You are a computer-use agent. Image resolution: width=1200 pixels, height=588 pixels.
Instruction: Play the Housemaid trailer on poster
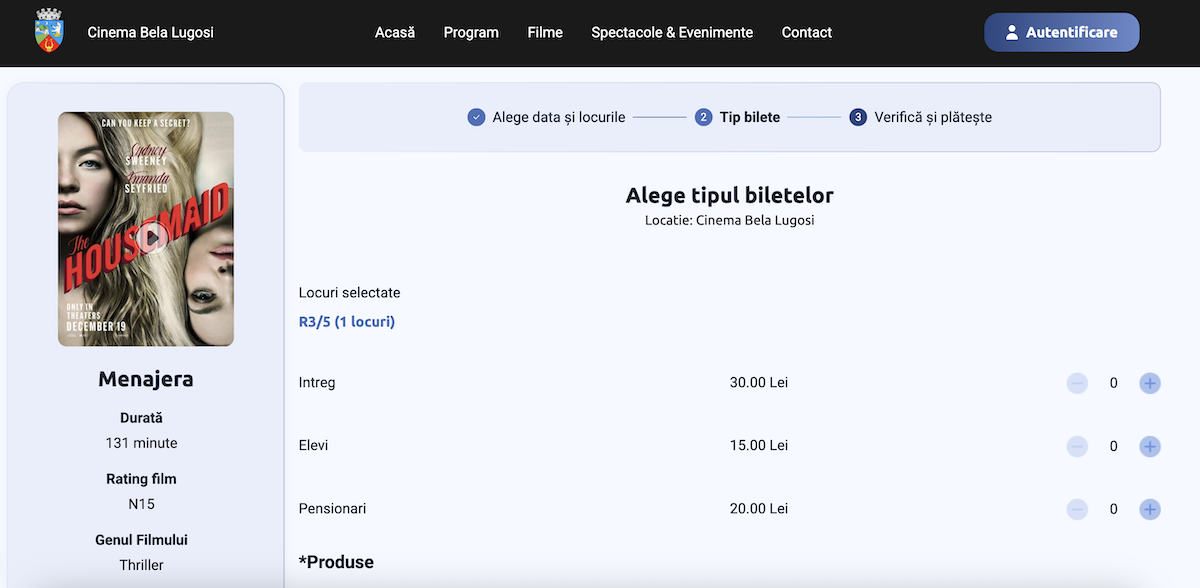click(152, 237)
